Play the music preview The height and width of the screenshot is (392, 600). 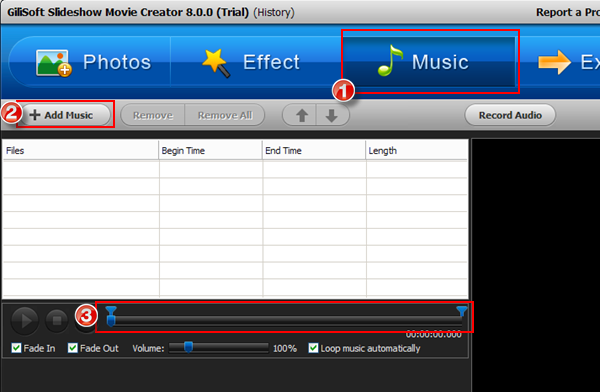pyautogui.click(x=25, y=320)
